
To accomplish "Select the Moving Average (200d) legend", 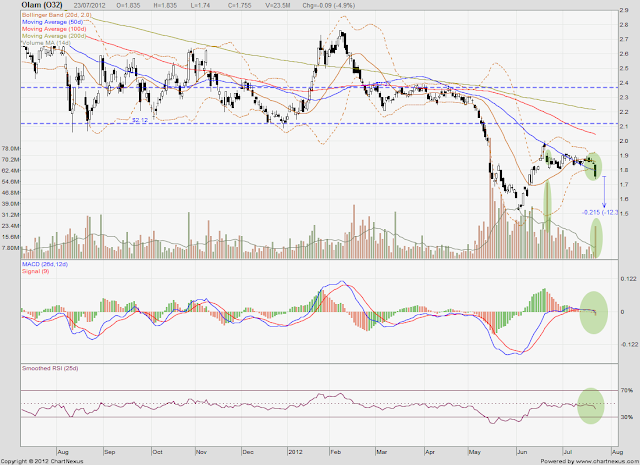I will point(54,36).
